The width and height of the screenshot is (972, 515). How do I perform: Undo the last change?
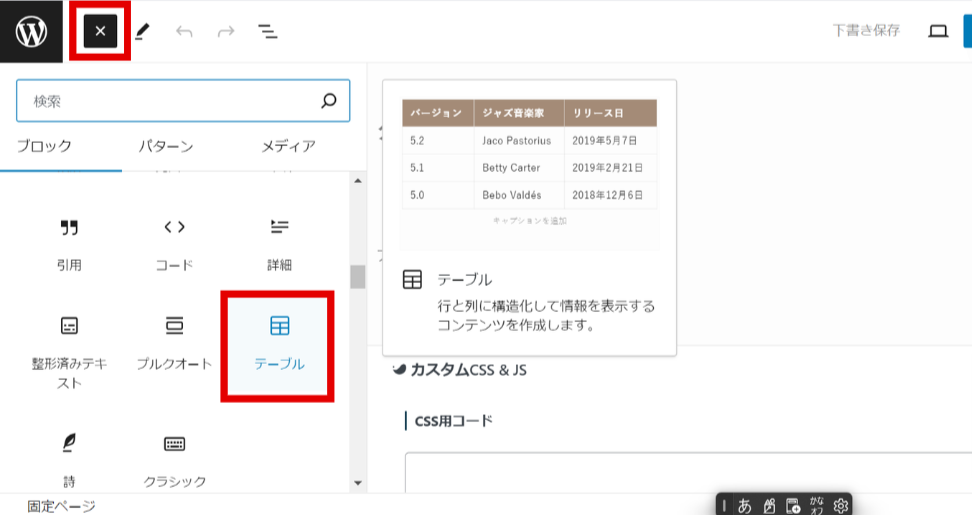tap(184, 31)
